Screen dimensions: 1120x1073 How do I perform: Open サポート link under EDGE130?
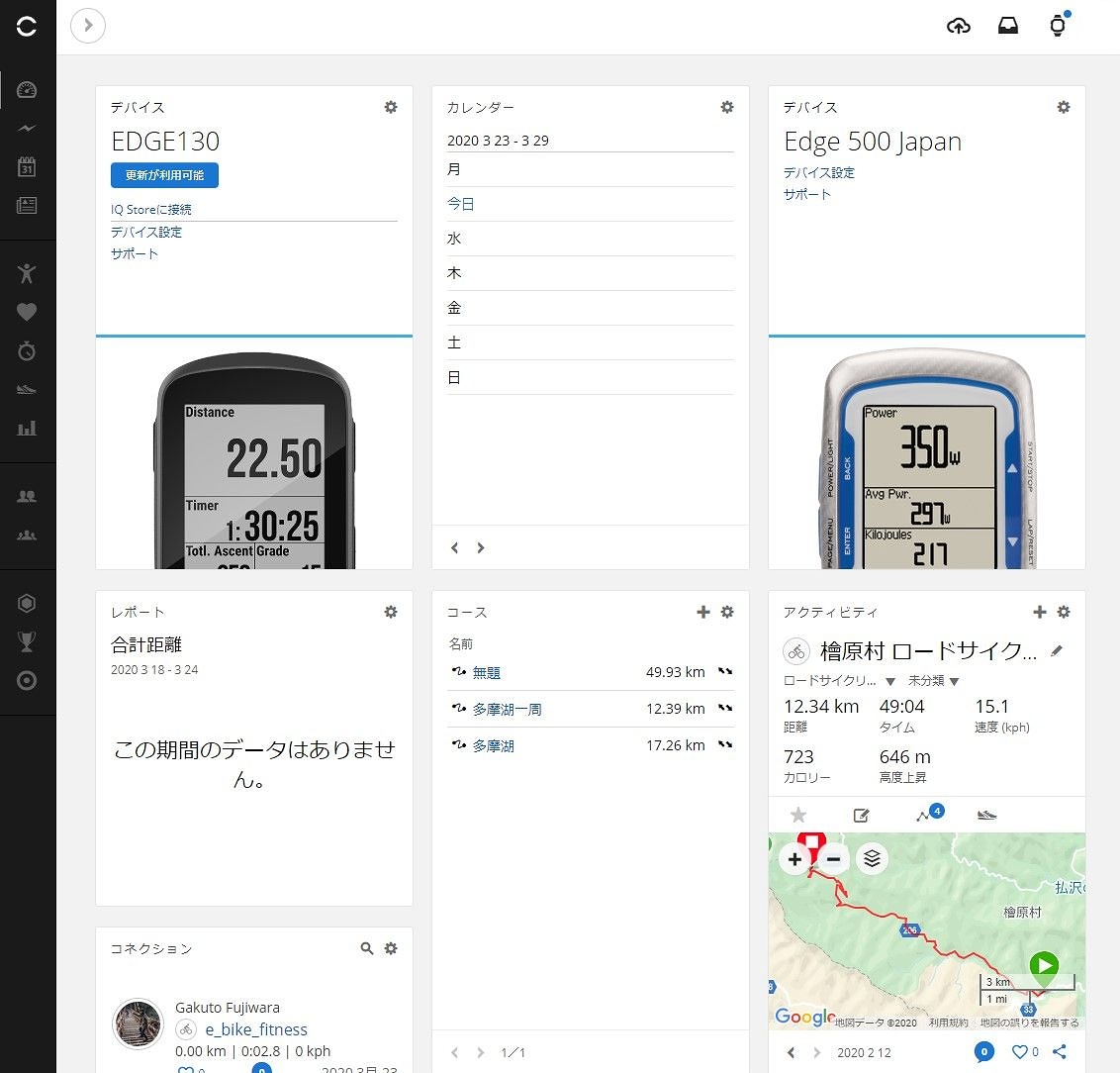click(135, 253)
